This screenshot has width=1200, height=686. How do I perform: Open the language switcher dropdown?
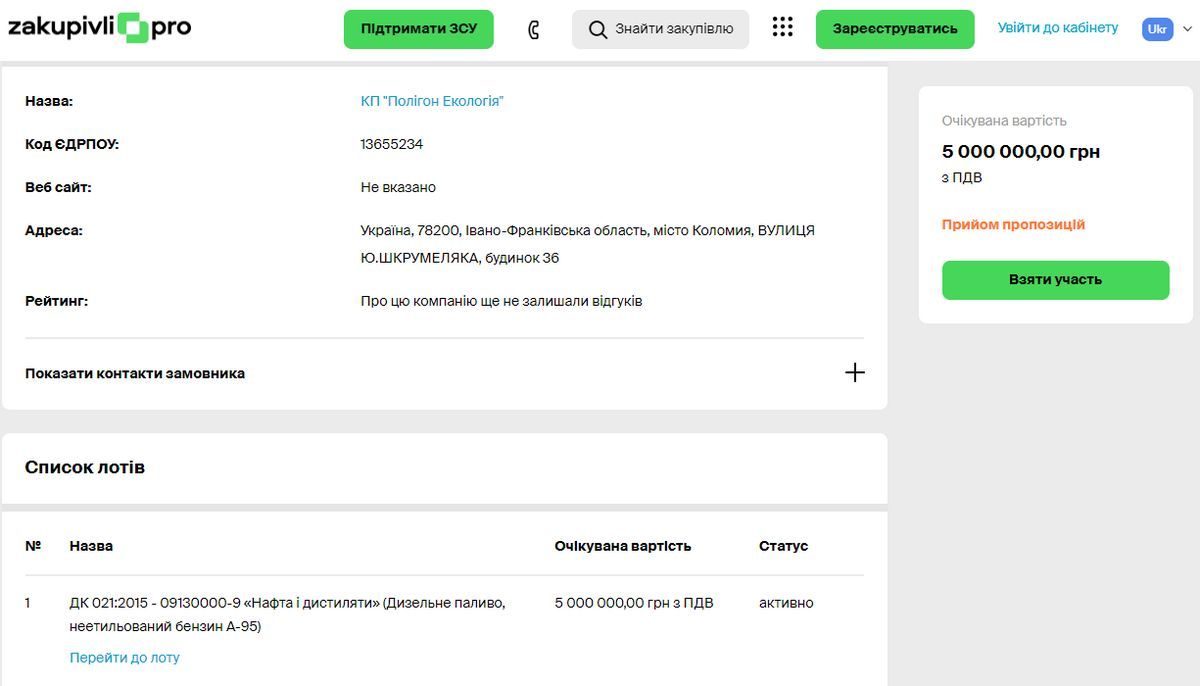[1165, 29]
